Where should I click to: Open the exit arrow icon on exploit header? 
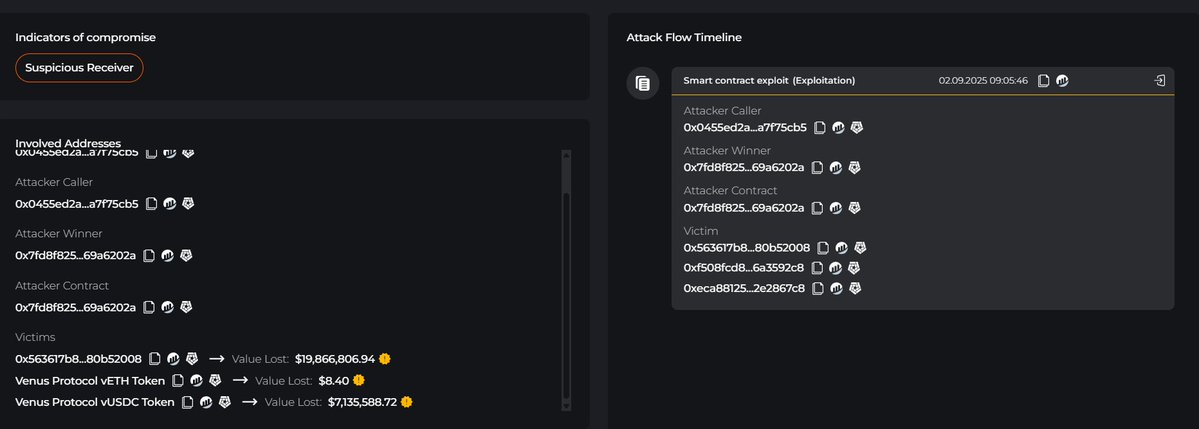click(x=1159, y=80)
